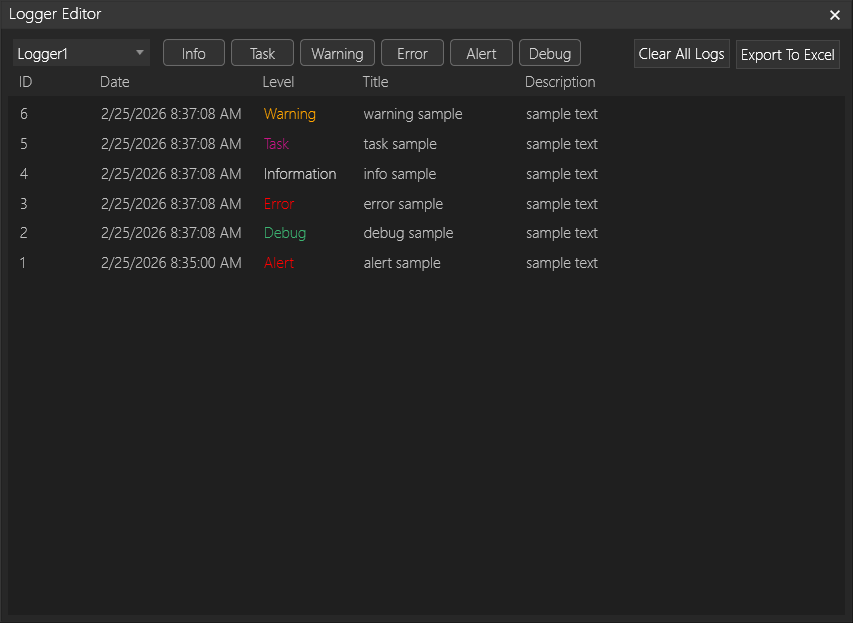Viewport: 853px width, 623px height.
Task: Click the ID 1 cell
Action: [x=23, y=263]
